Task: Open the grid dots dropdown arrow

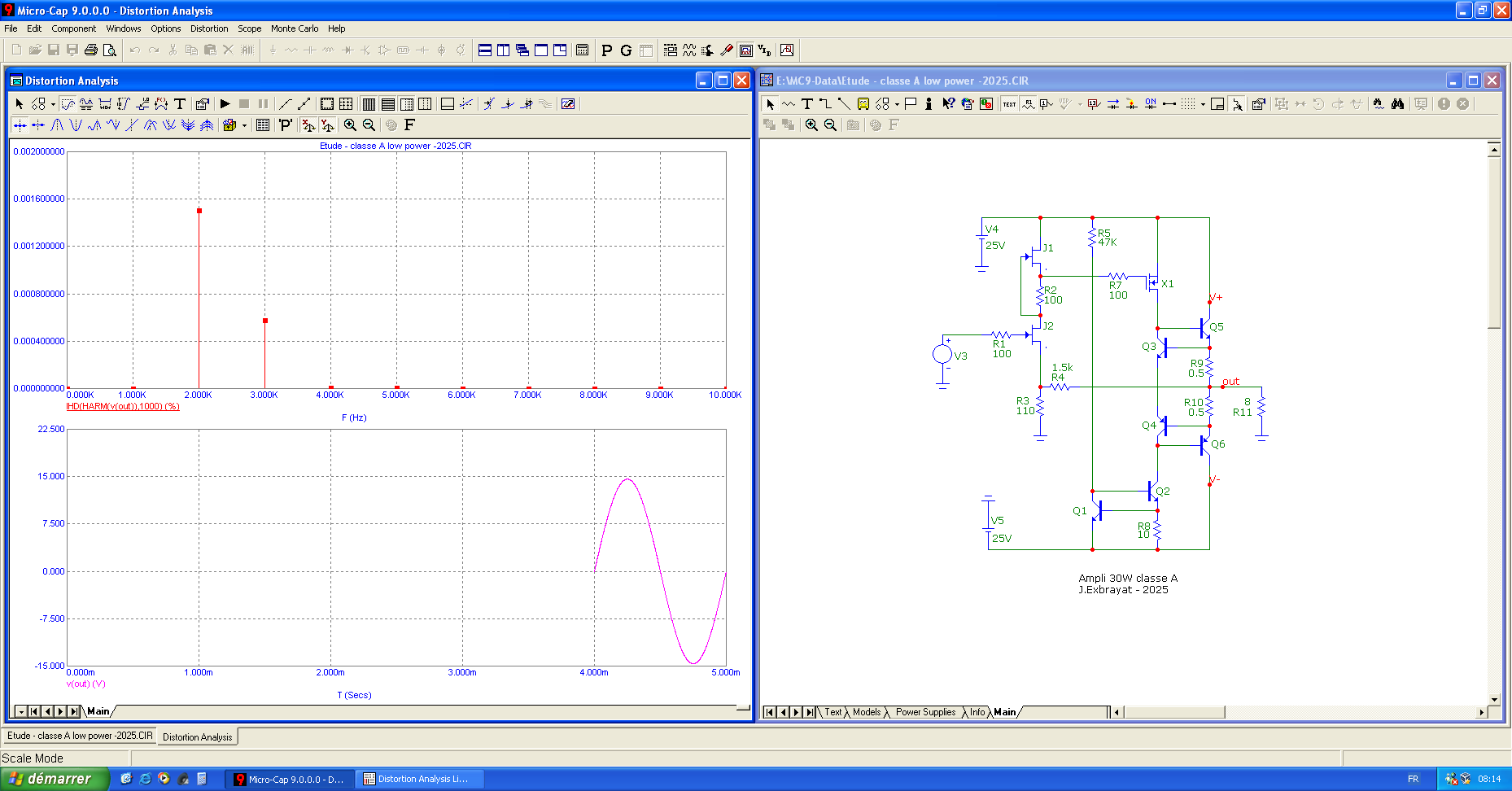Action: click(x=1203, y=104)
